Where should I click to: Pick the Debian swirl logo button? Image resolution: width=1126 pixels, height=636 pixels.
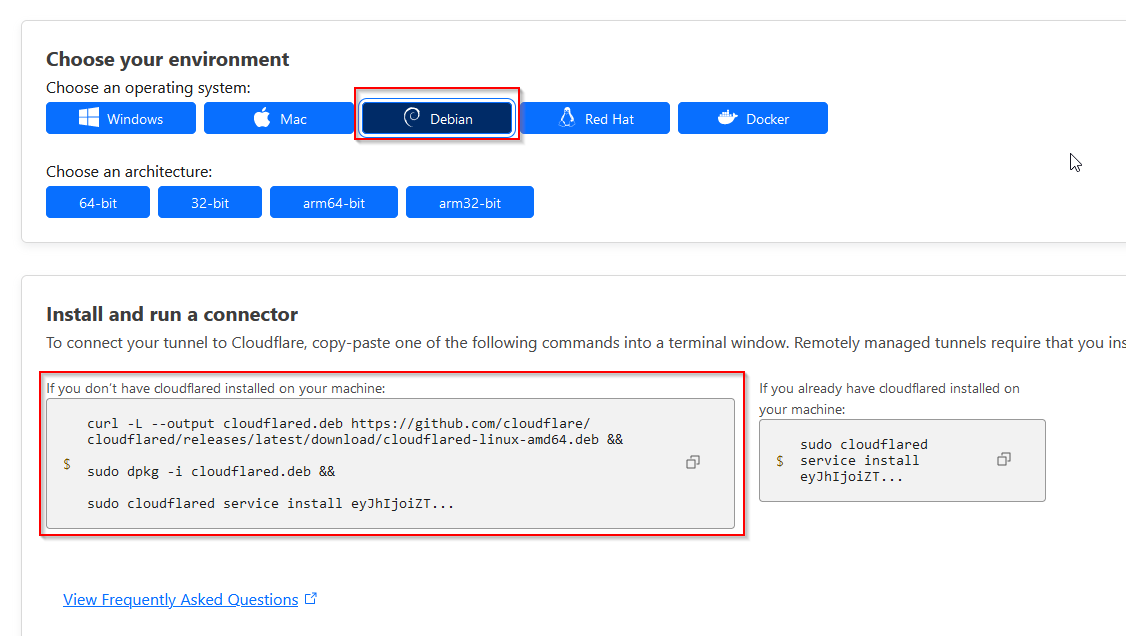coord(437,118)
